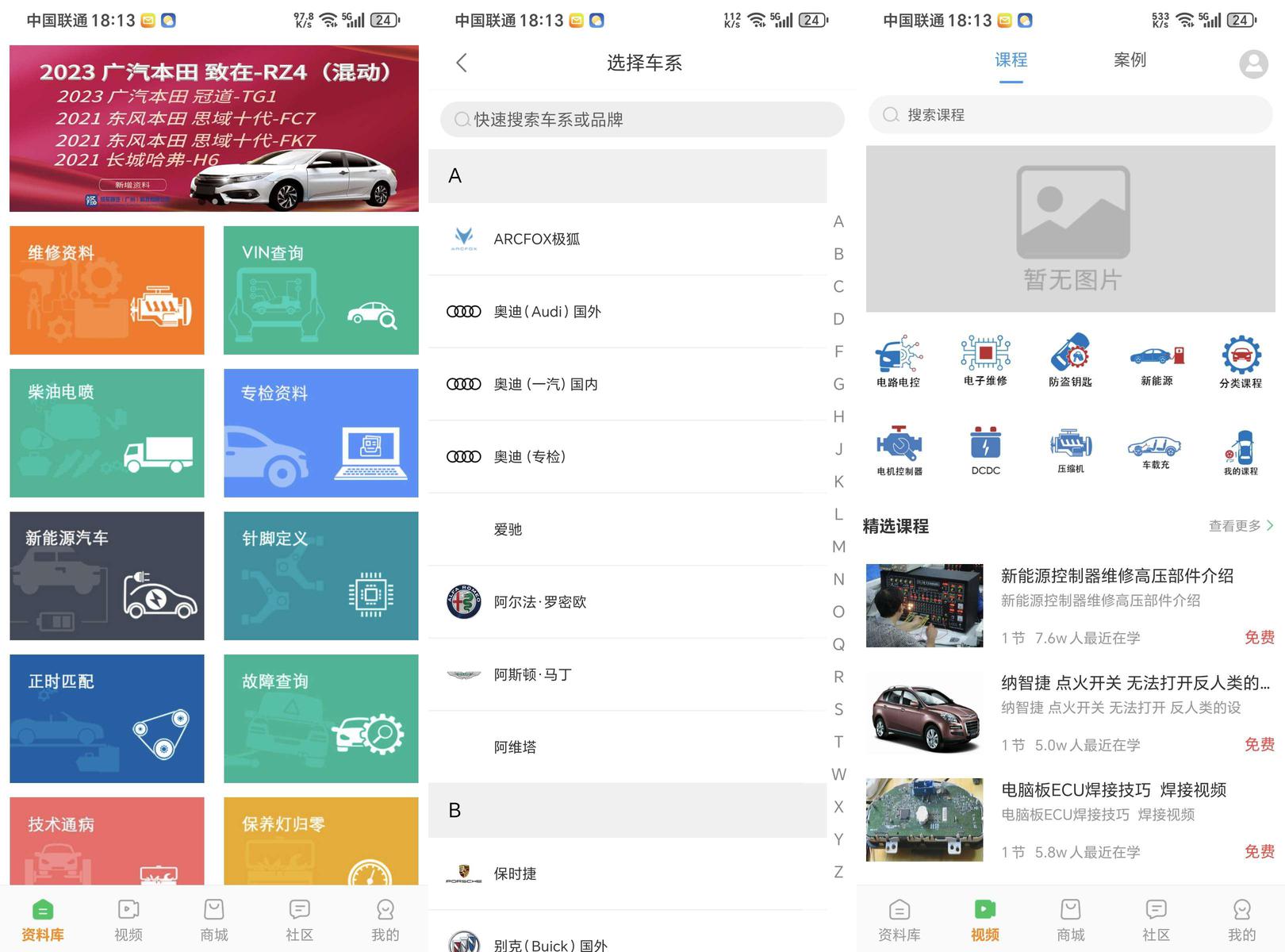
Task: Tap the circuit board course thumbnail
Action: click(x=924, y=820)
